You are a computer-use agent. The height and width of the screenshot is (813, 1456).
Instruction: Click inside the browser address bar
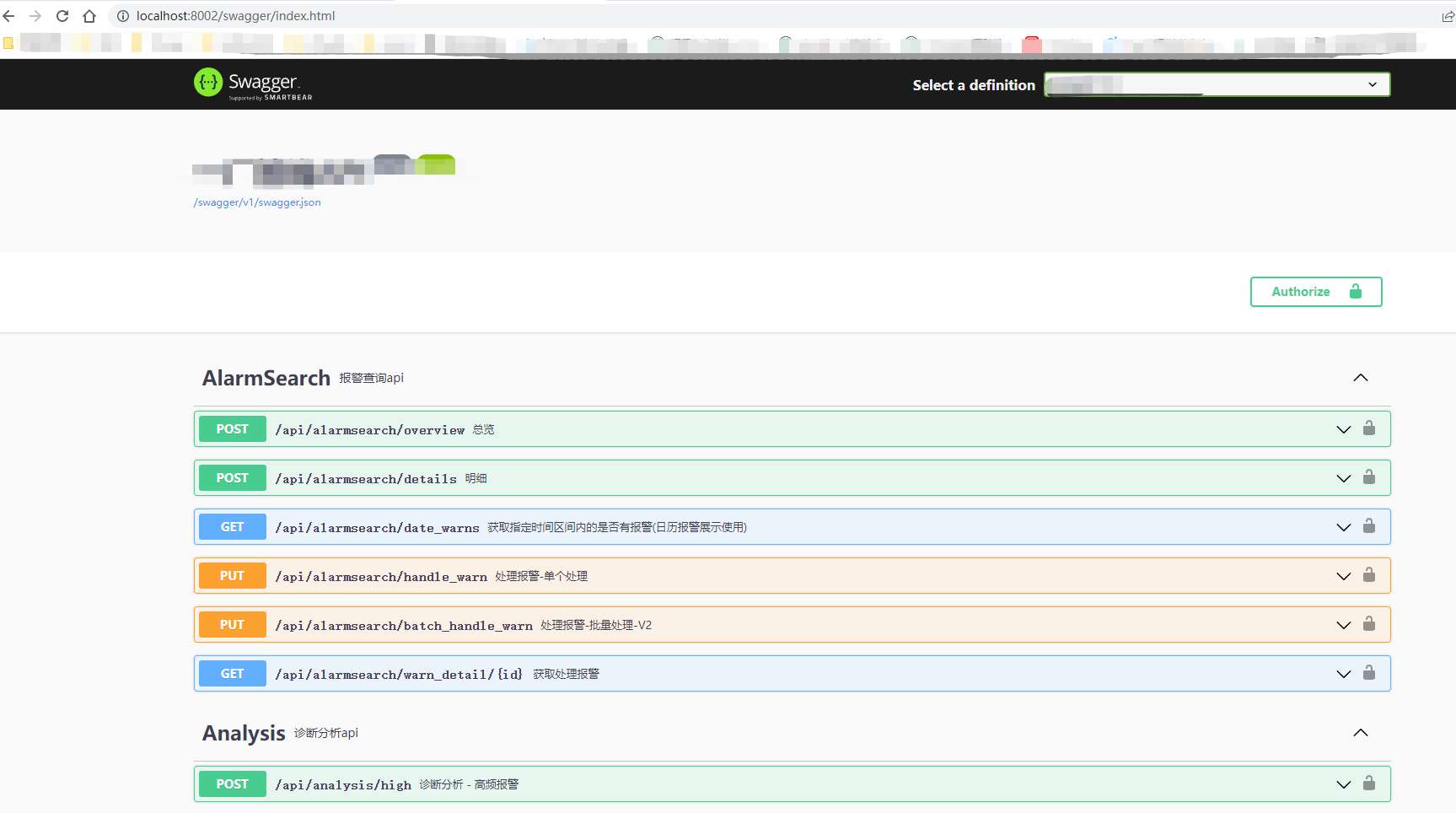[x=337, y=15]
